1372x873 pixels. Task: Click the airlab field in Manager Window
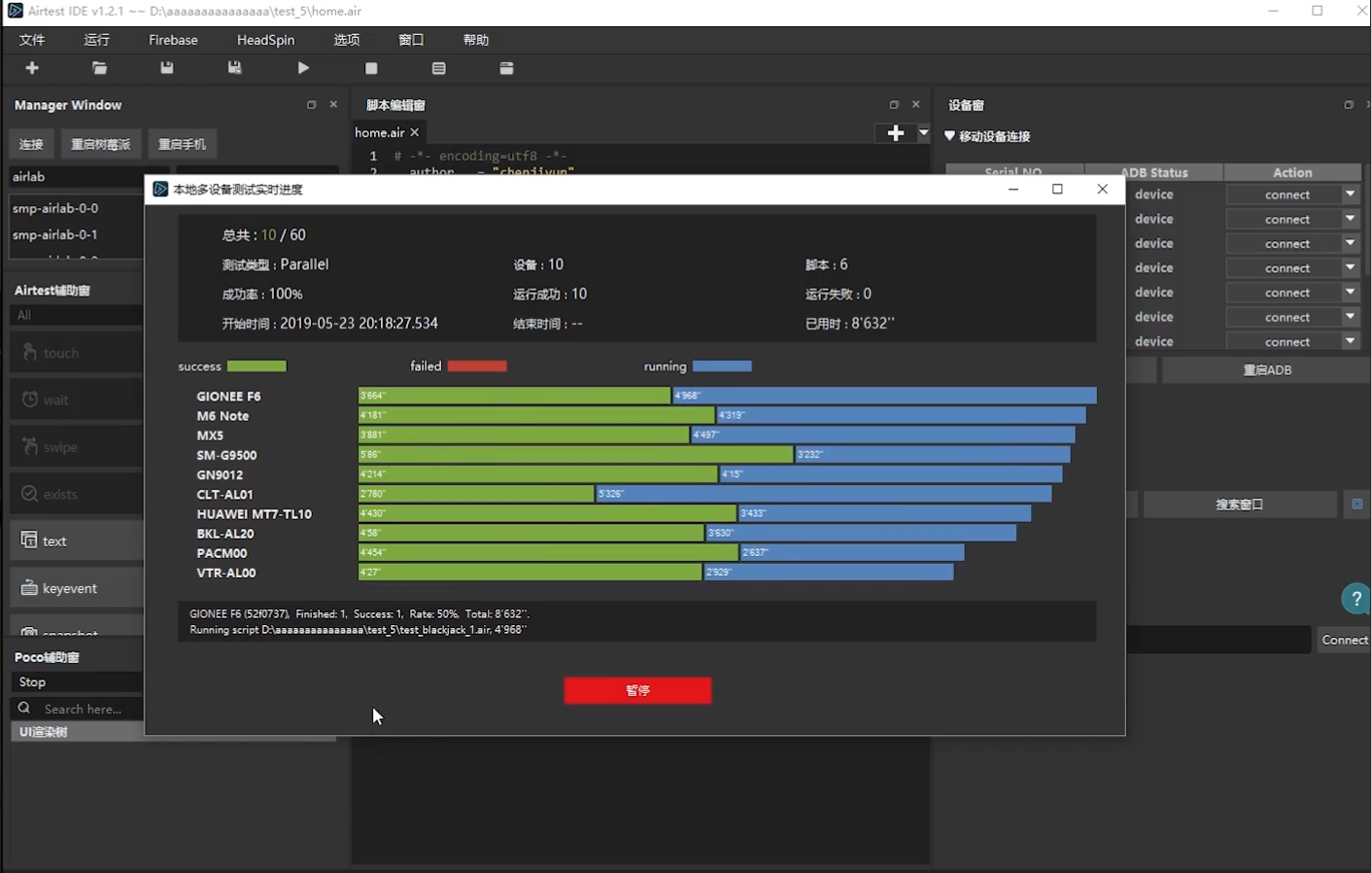(x=76, y=177)
